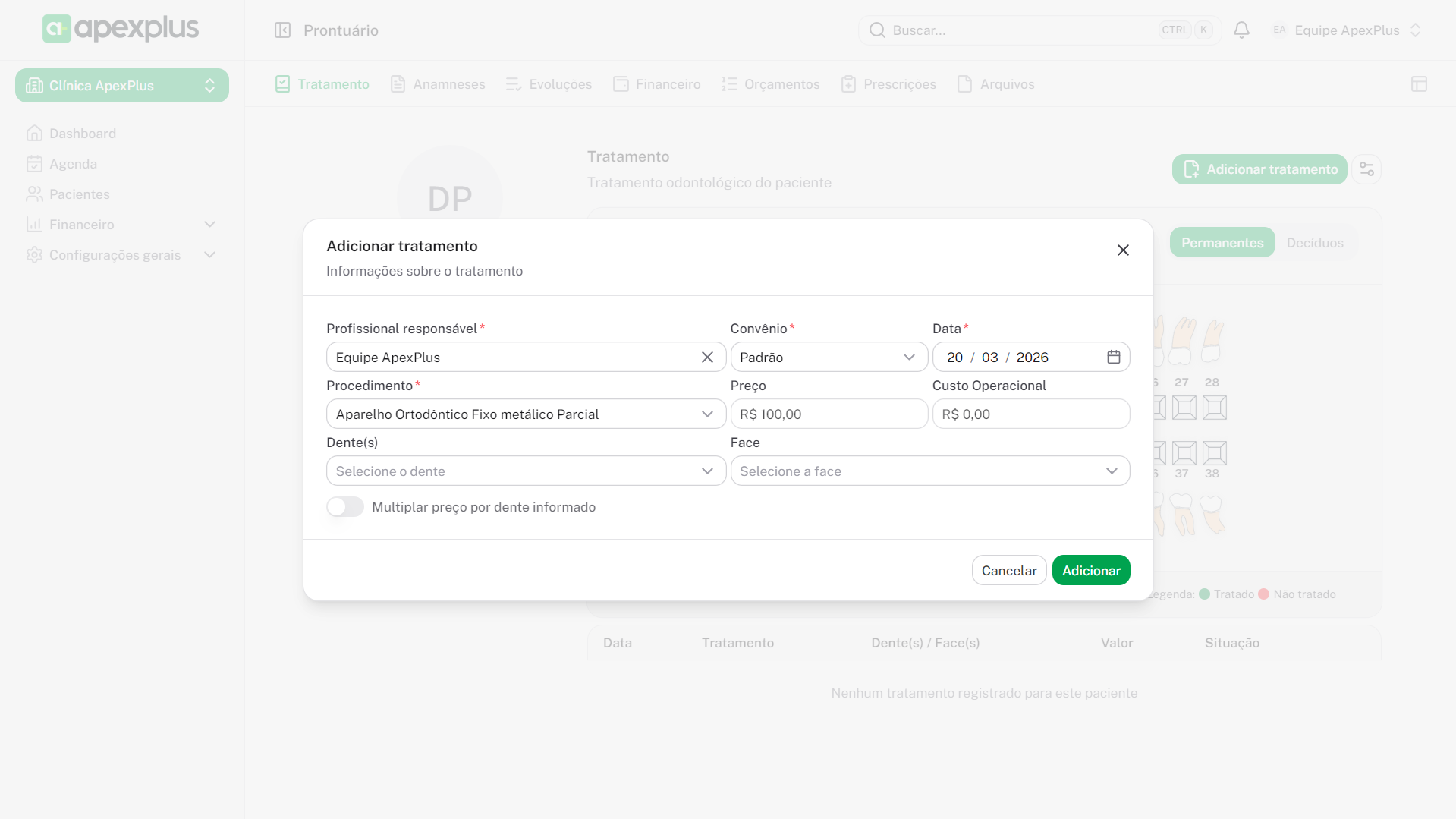
Task: Open the Convênio dropdown
Action: 829,357
